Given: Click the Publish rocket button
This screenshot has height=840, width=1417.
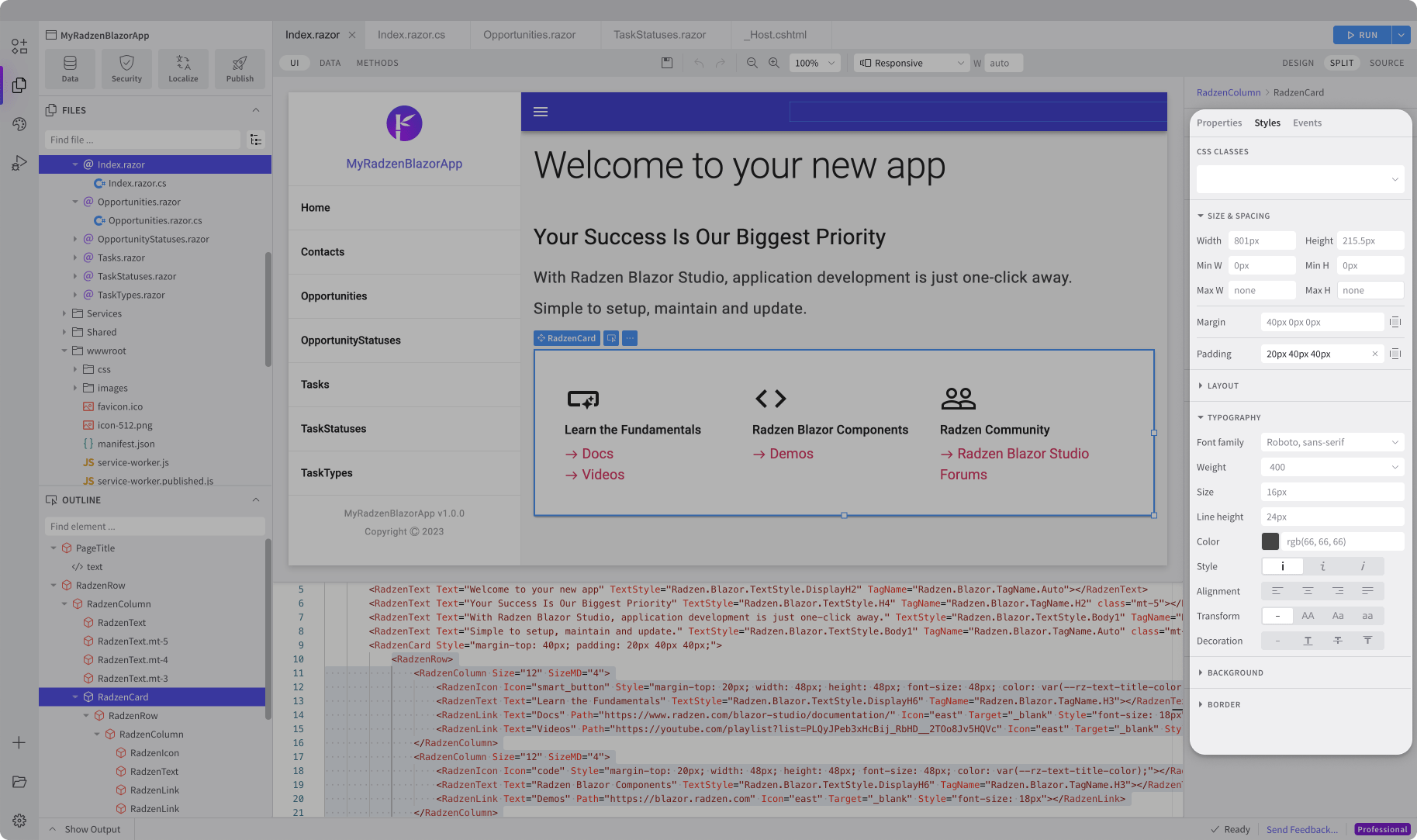Looking at the screenshot, I should pos(240,68).
